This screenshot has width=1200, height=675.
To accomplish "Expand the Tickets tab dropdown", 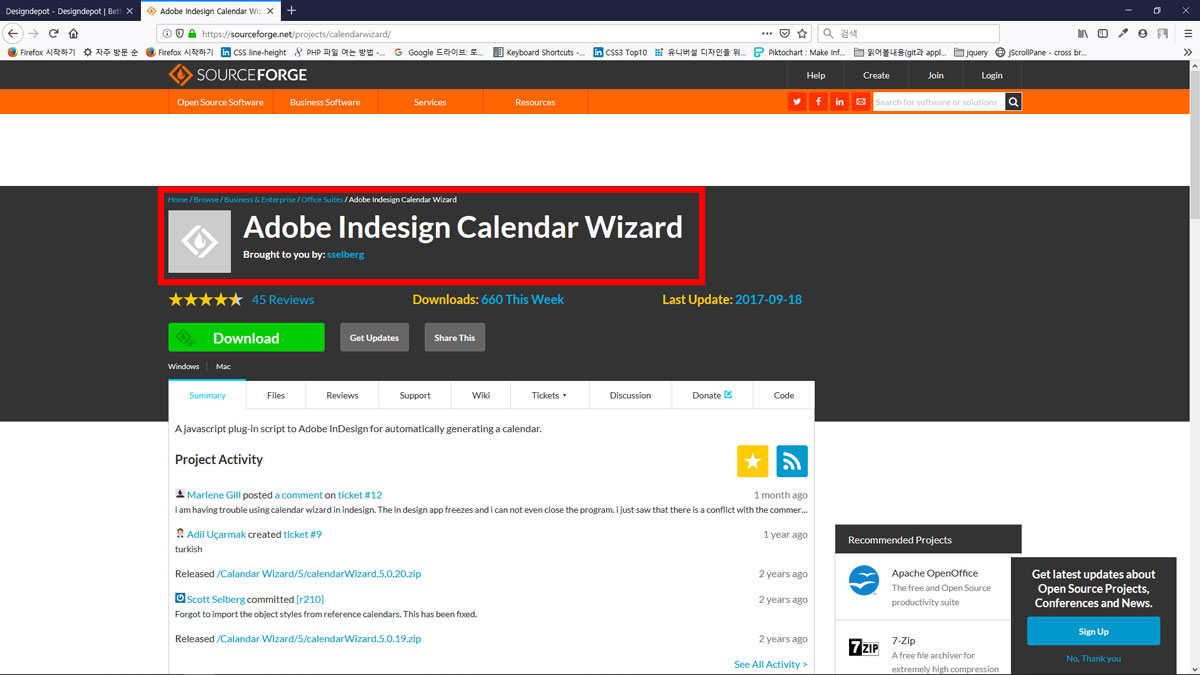I will click(x=549, y=395).
